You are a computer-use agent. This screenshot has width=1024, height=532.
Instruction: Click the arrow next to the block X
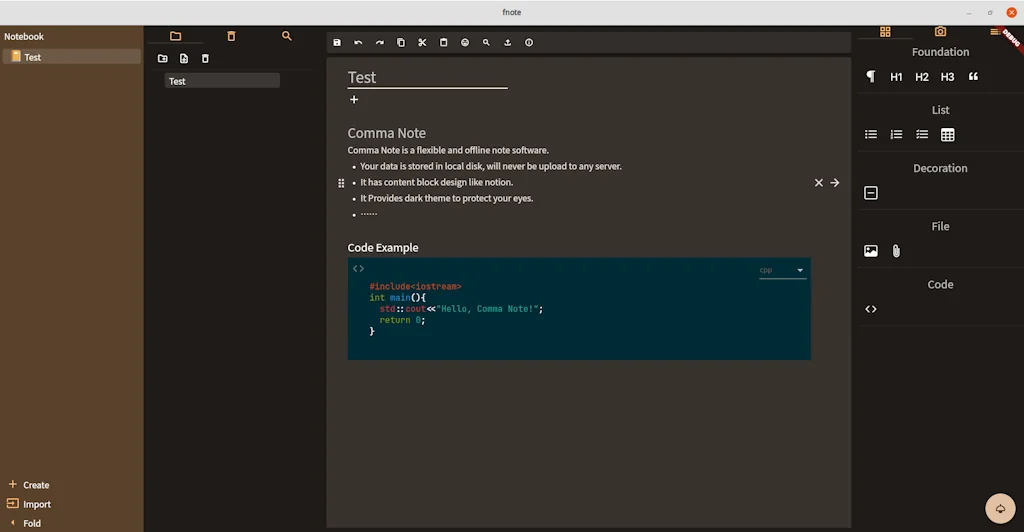coord(835,183)
